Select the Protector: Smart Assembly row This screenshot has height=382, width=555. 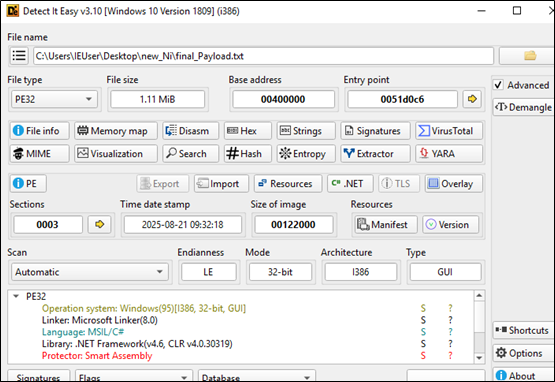(x=241, y=355)
